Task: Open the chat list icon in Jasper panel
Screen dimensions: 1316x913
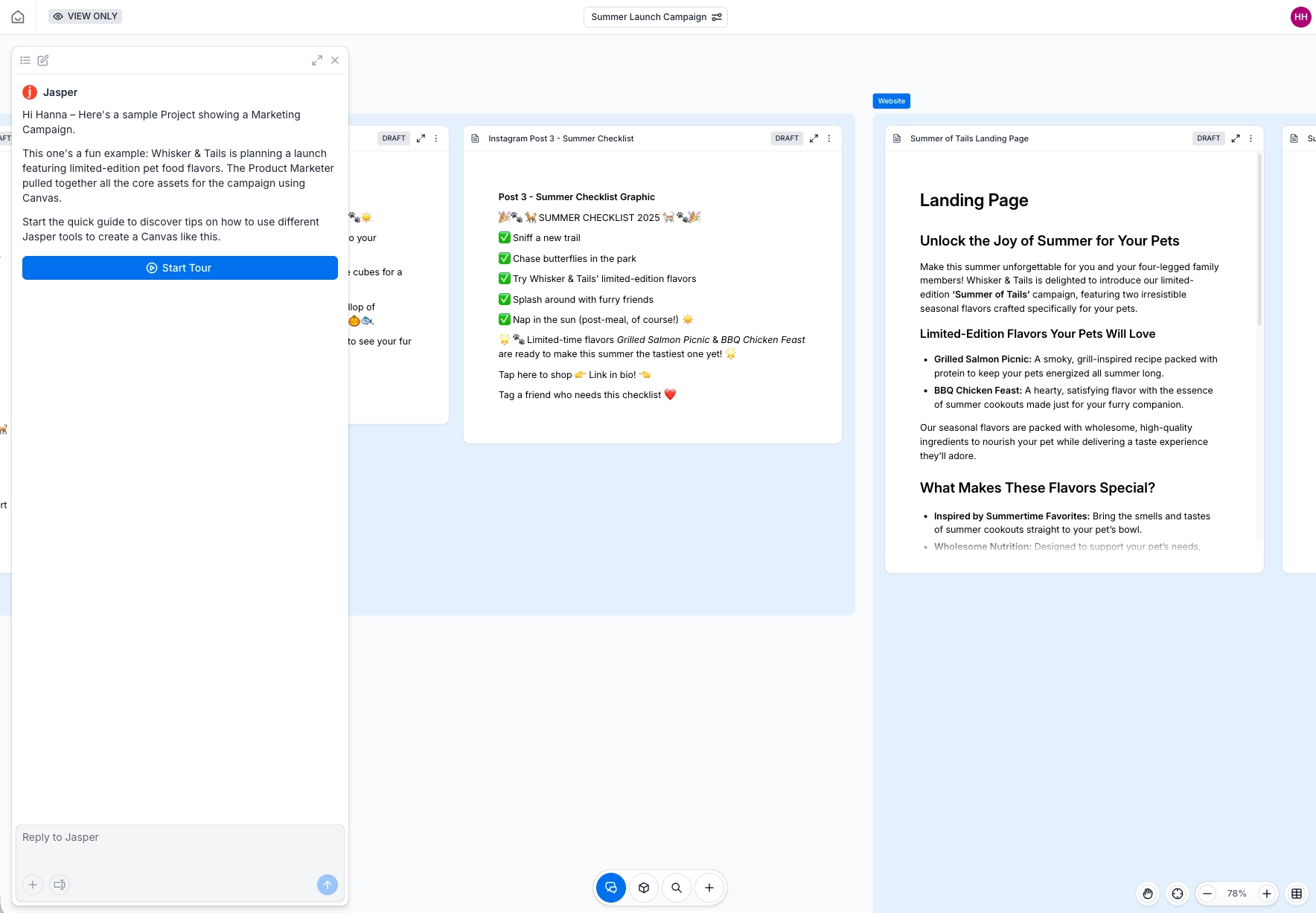Action: pyautogui.click(x=25, y=60)
